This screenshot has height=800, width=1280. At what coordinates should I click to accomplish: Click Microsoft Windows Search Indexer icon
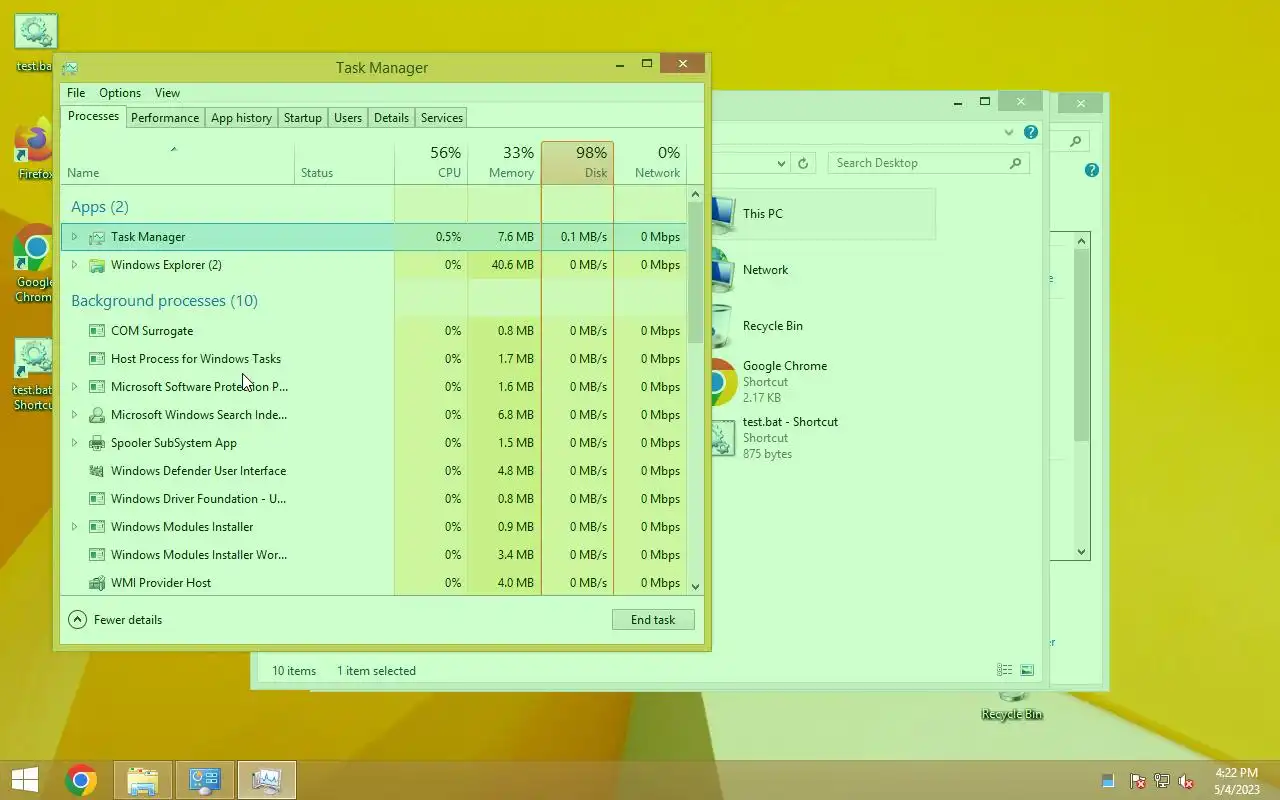click(97, 415)
